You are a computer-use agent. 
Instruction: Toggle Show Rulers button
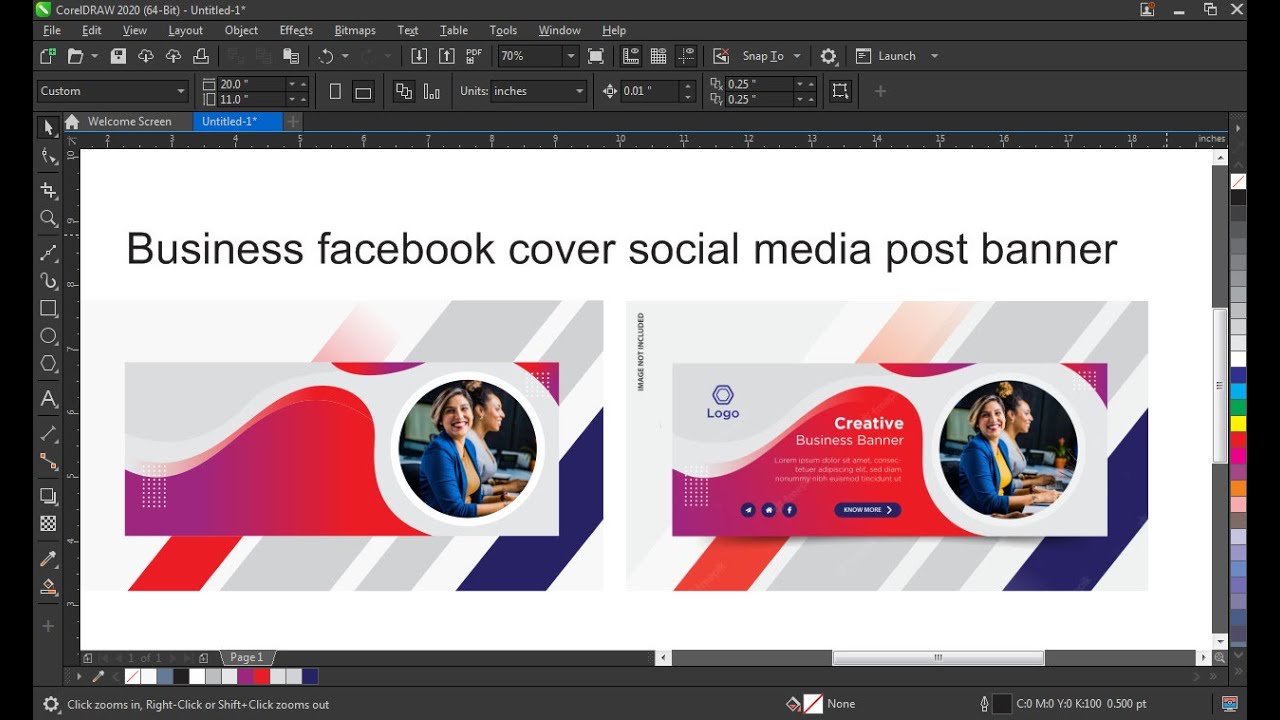[631, 56]
